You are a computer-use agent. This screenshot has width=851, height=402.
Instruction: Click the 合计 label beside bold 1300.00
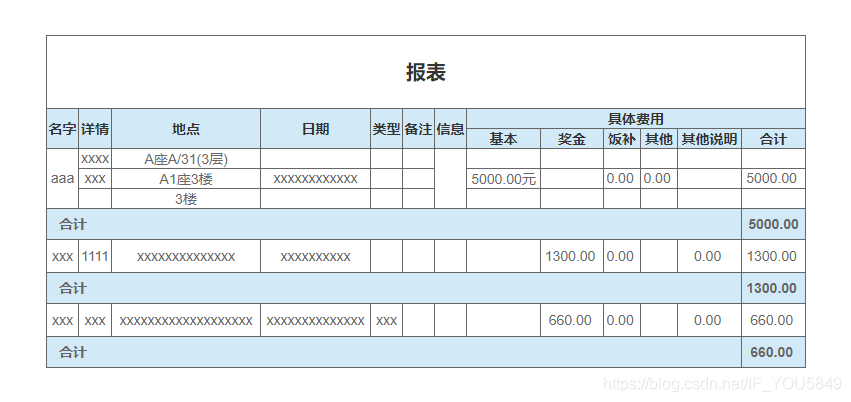click(73, 288)
